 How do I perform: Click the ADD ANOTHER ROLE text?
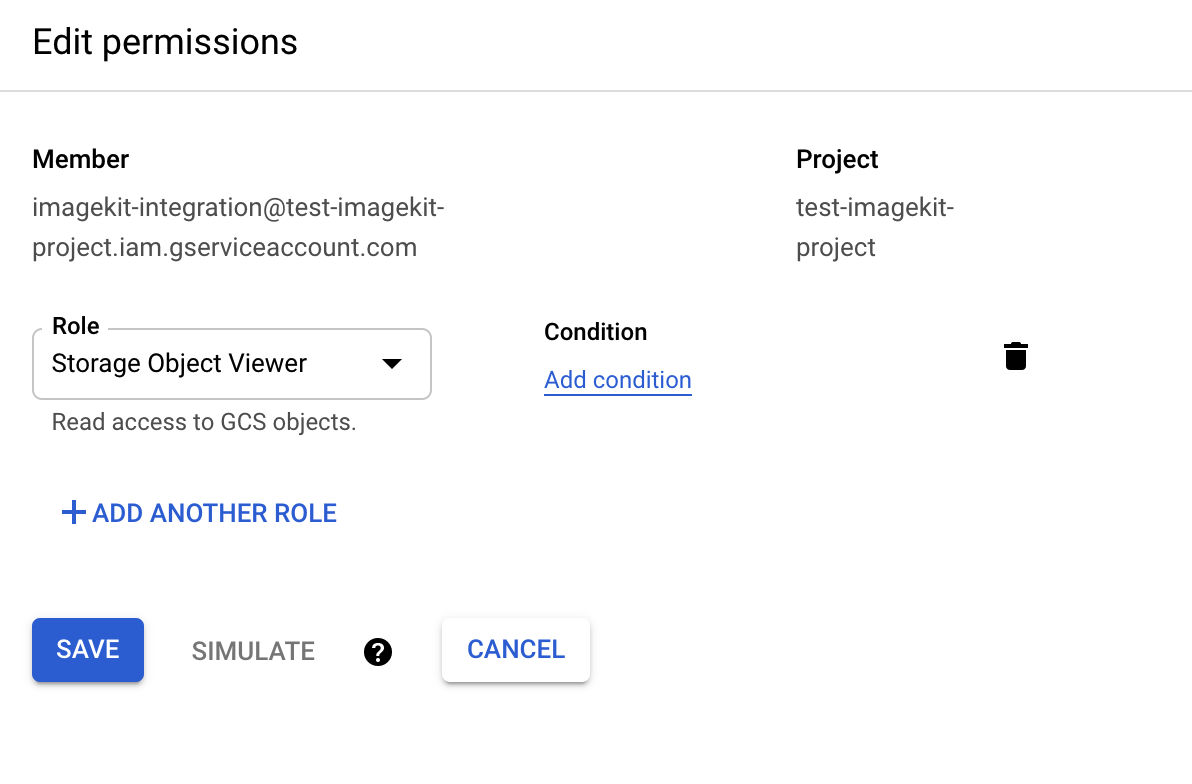(214, 513)
